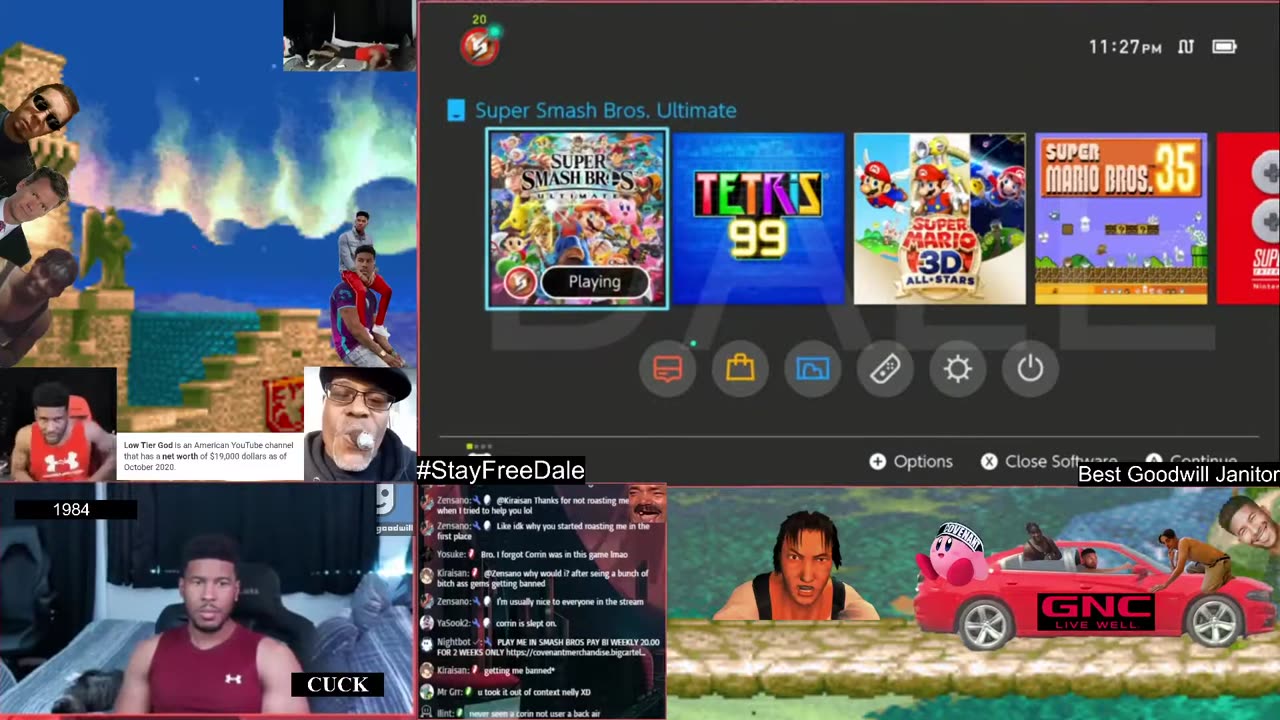1280x720 pixels.
Task: Open Super Mario 3D All-Stars tile
Action: point(940,219)
